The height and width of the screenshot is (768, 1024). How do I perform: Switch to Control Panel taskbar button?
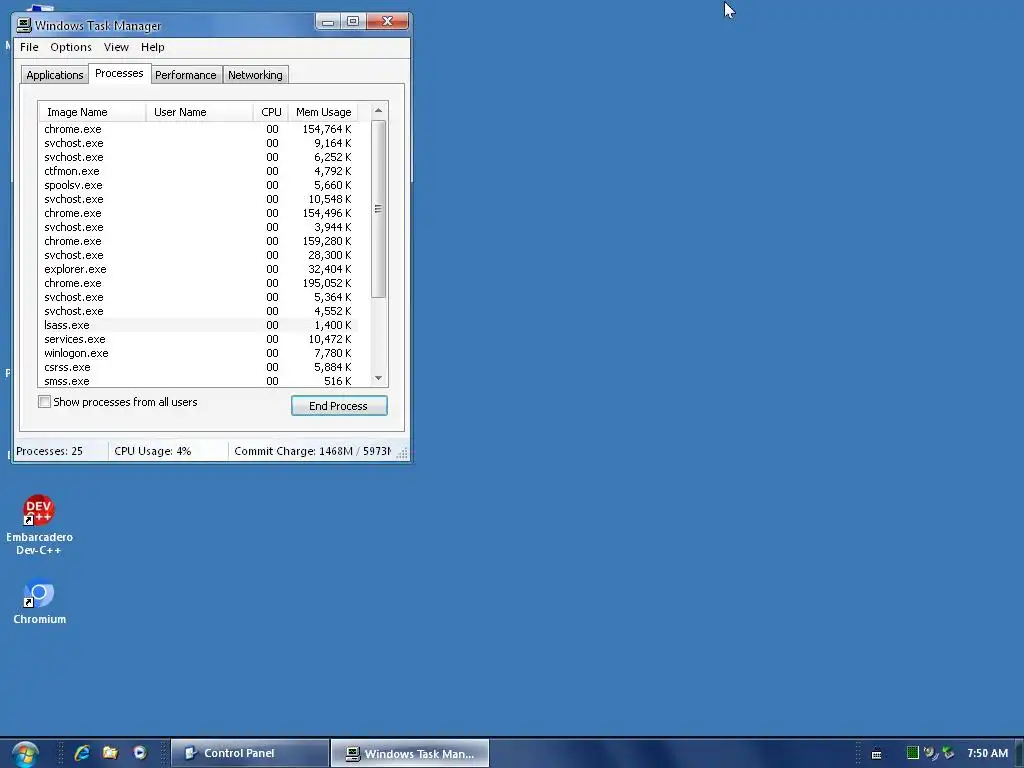249,753
